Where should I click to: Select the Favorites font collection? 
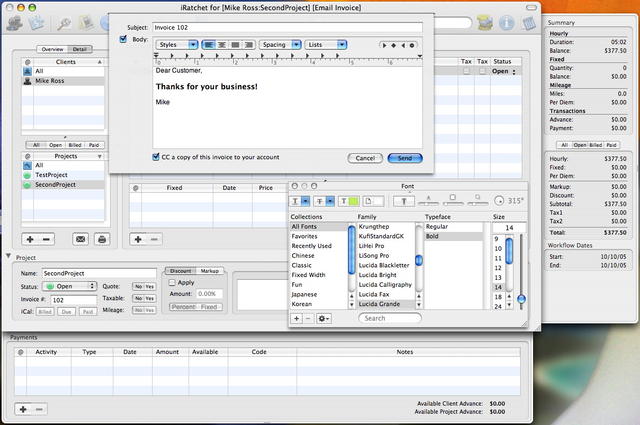tap(319, 236)
